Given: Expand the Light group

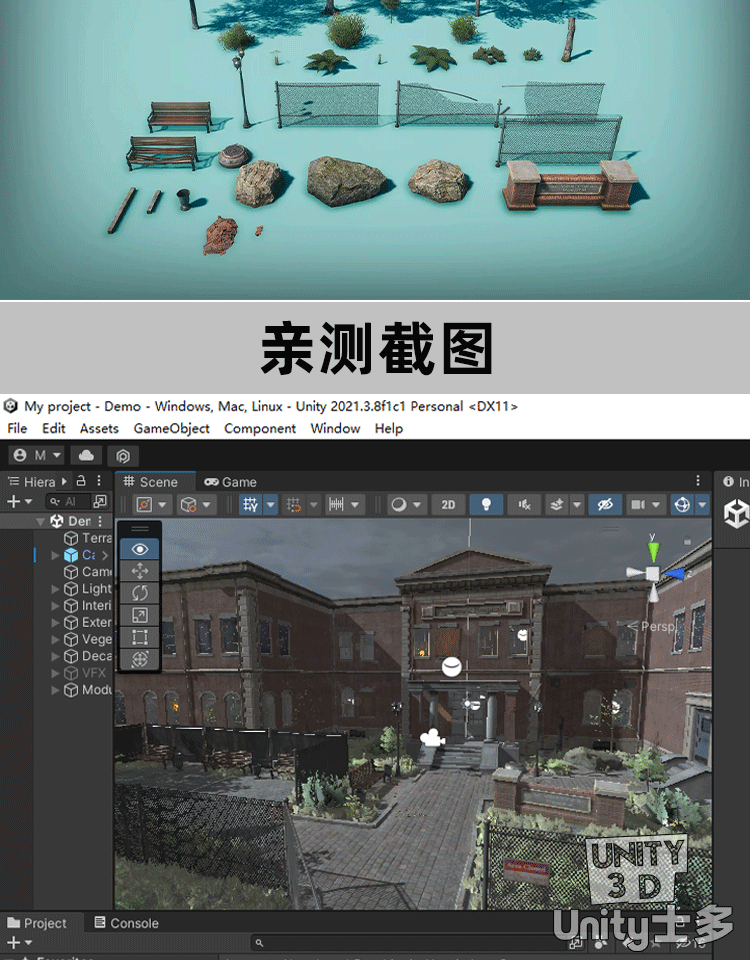Looking at the screenshot, I should click(55, 588).
